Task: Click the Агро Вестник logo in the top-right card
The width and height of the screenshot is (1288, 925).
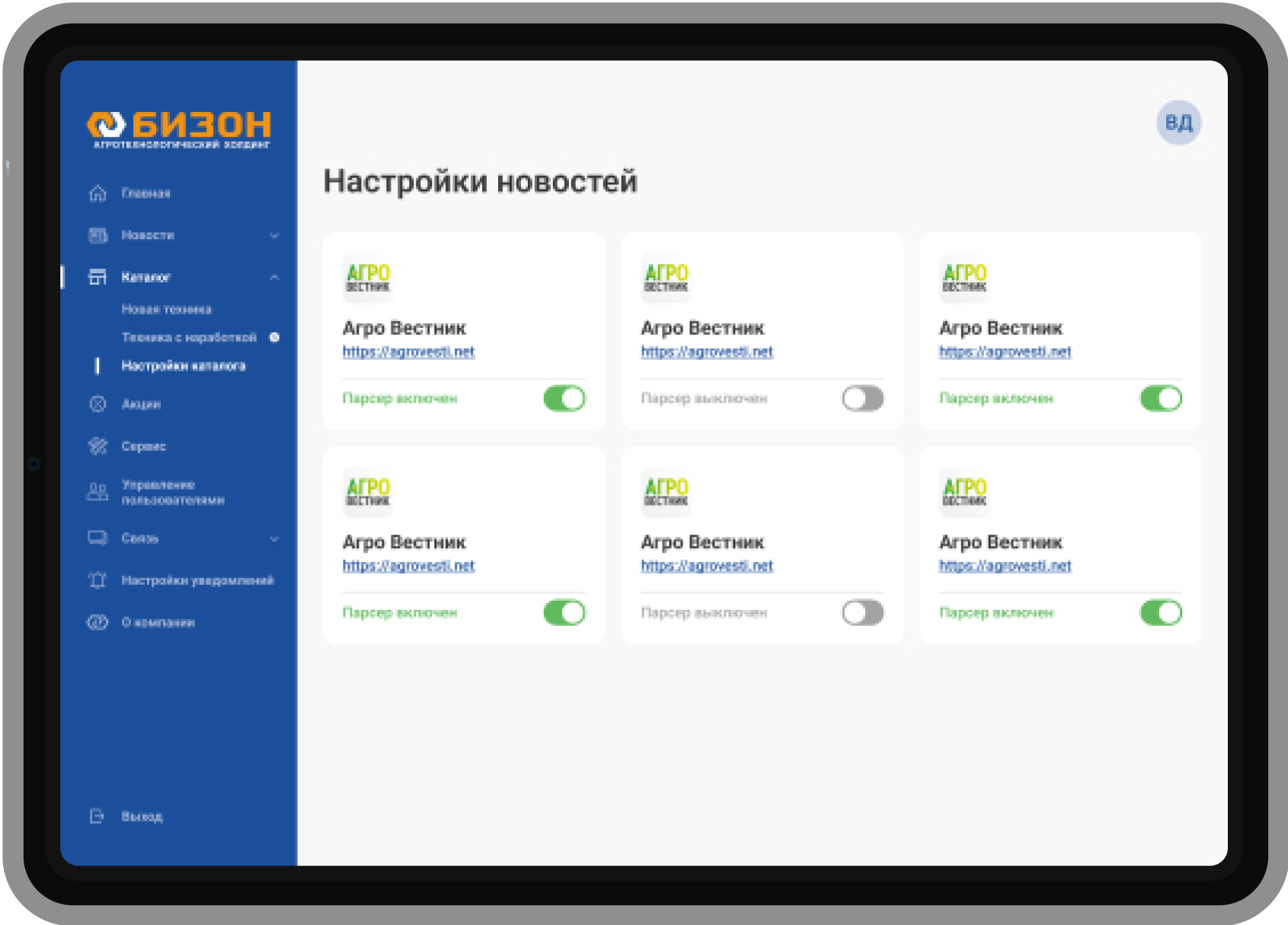Action: (x=965, y=278)
